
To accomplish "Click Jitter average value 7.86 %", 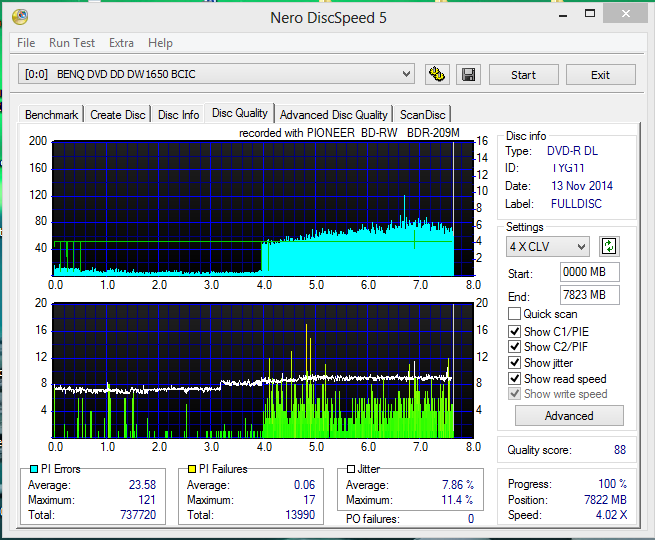I will point(458,484).
